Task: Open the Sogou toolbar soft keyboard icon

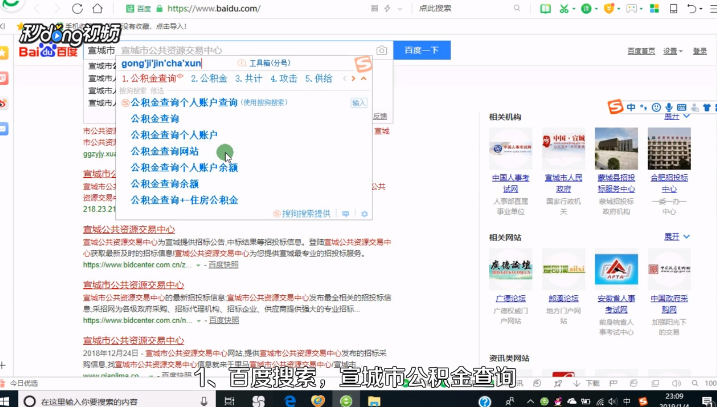Action: coord(681,107)
